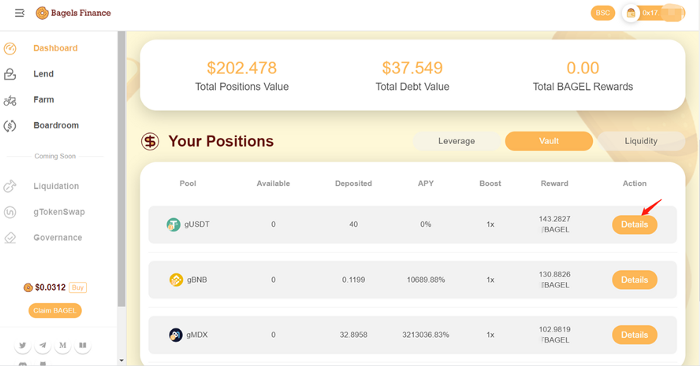Open the hamburger menu icon
The height and width of the screenshot is (366, 700).
coord(20,13)
